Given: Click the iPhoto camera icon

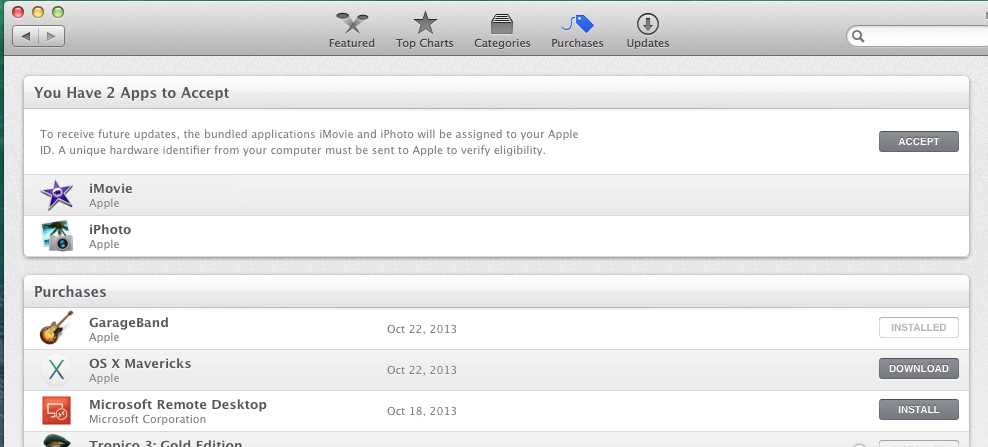Looking at the screenshot, I should pyautogui.click(x=57, y=236).
